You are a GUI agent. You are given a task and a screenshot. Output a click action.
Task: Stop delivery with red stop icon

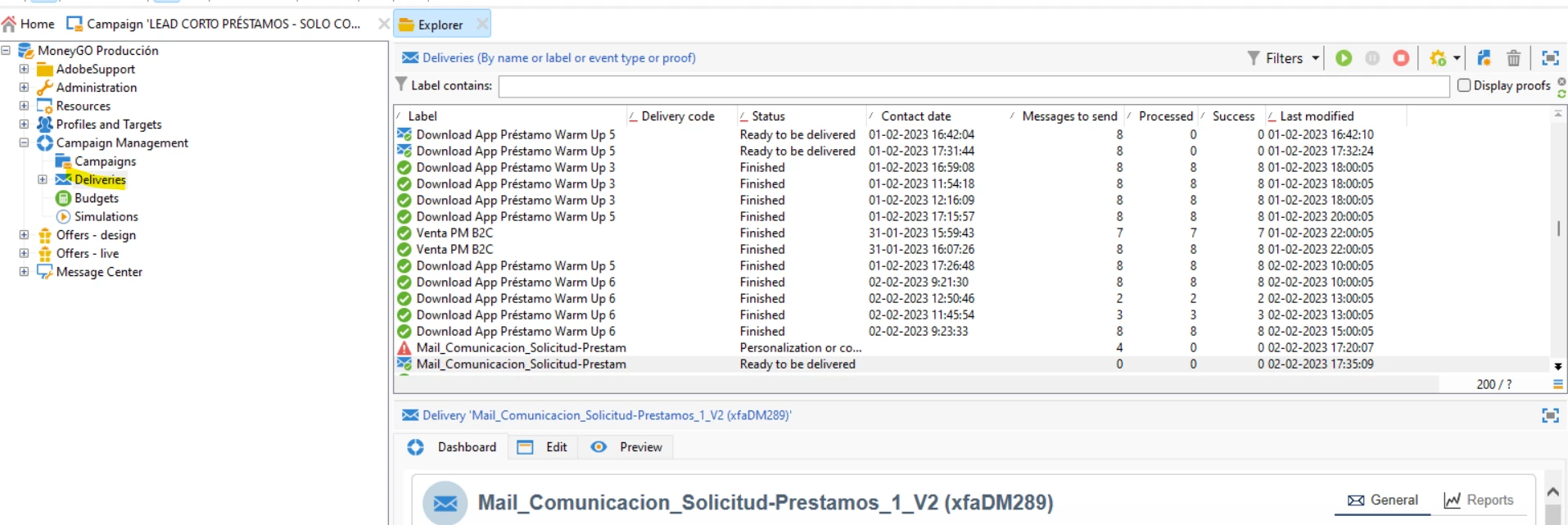pyautogui.click(x=1401, y=58)
